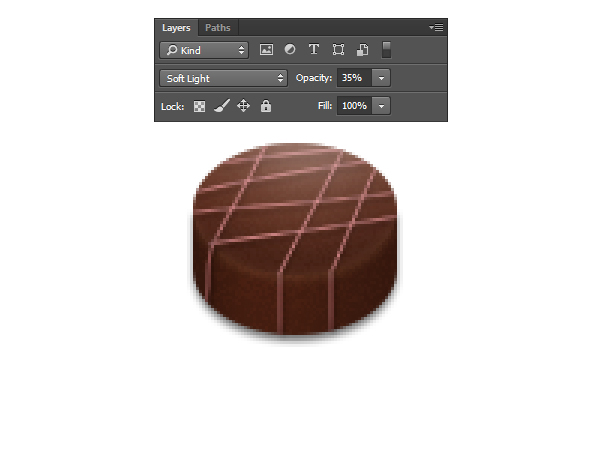Expand the Opacity slider arrow

(382, 77)
